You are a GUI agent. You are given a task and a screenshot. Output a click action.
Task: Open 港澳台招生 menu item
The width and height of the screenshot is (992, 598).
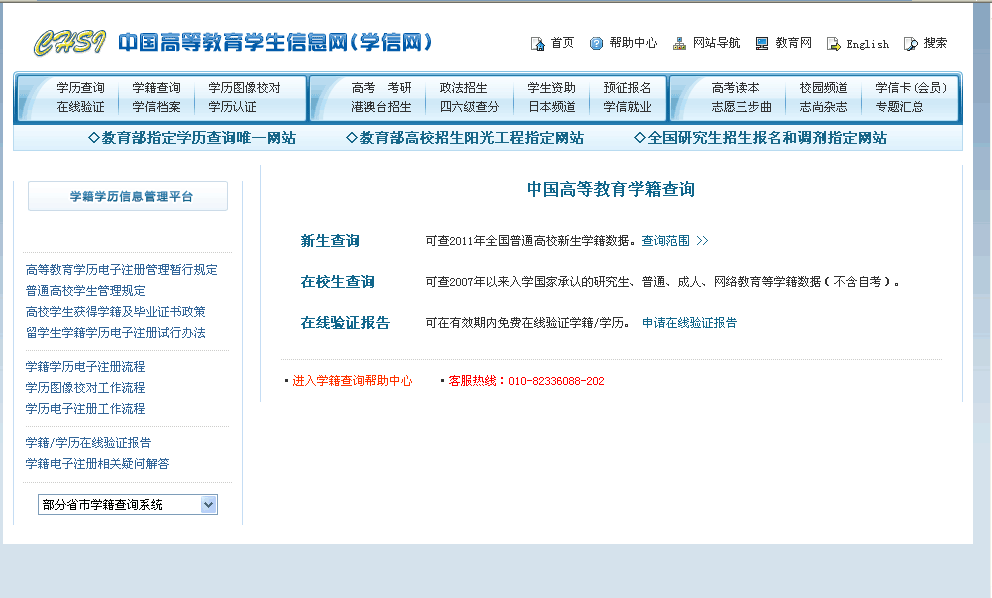pyautogui.click(x=381, y=106)
